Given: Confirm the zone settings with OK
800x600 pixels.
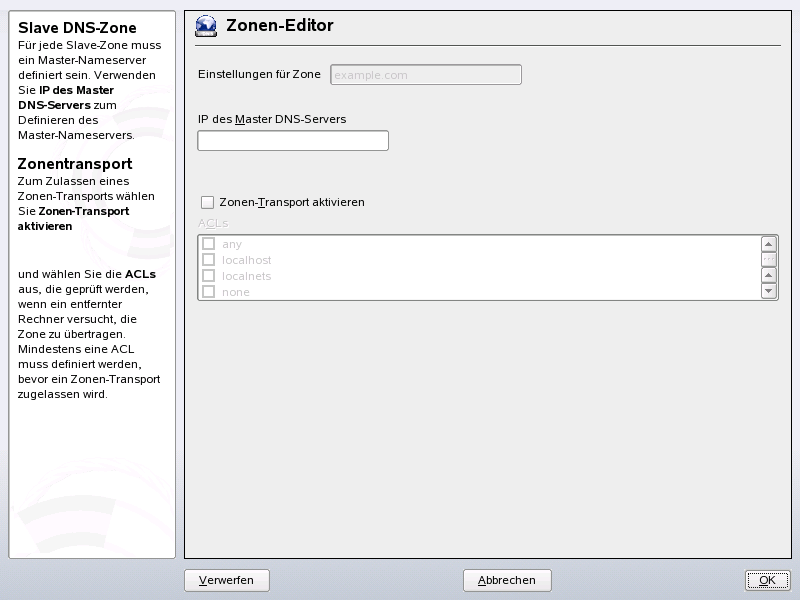Looking at the screenshot, I should point(767,580).
